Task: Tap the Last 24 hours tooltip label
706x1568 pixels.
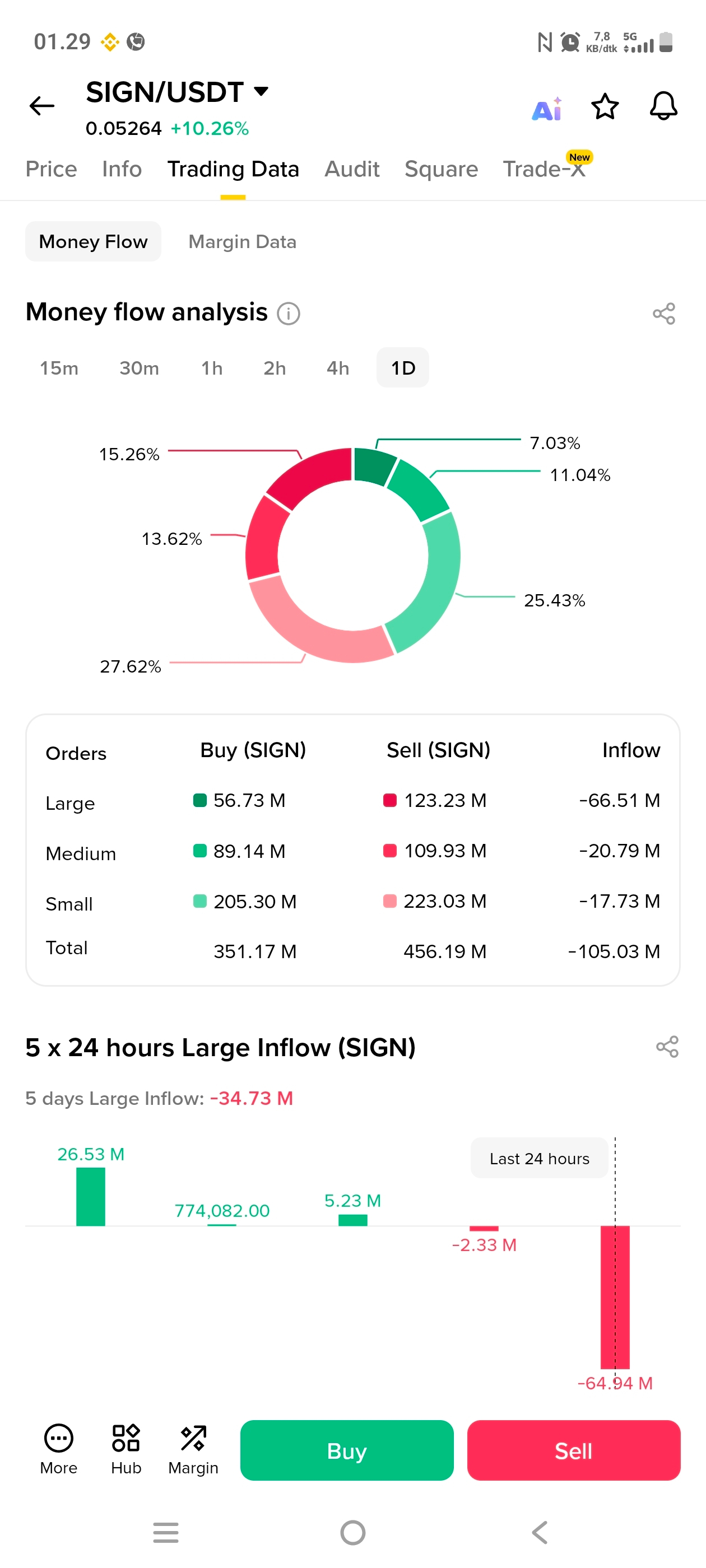Action: click(x=539, y=1158)
